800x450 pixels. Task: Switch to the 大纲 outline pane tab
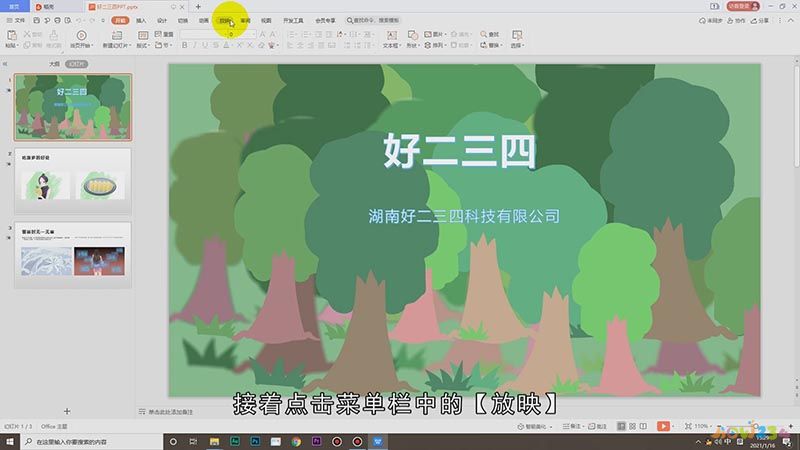(x=55, y=64)
